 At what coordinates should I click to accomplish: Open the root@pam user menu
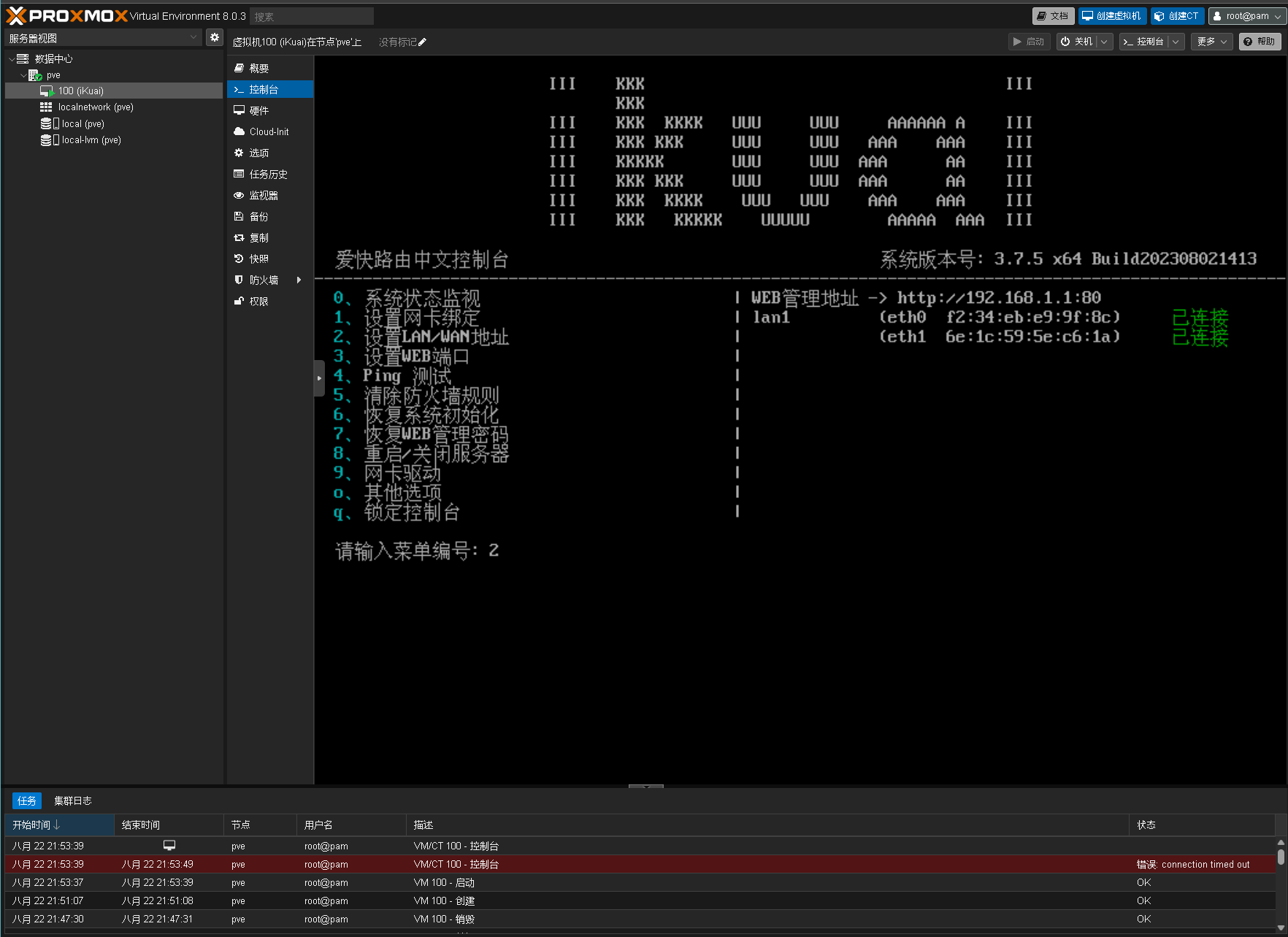(1246, 16)
